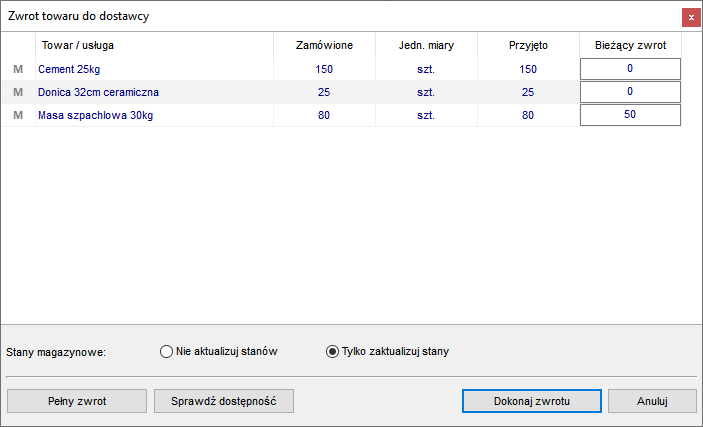
Task: Edit Bieżący zwrot field for Cement 25kg
Action: pyautogui.click(x=630, y=69)
